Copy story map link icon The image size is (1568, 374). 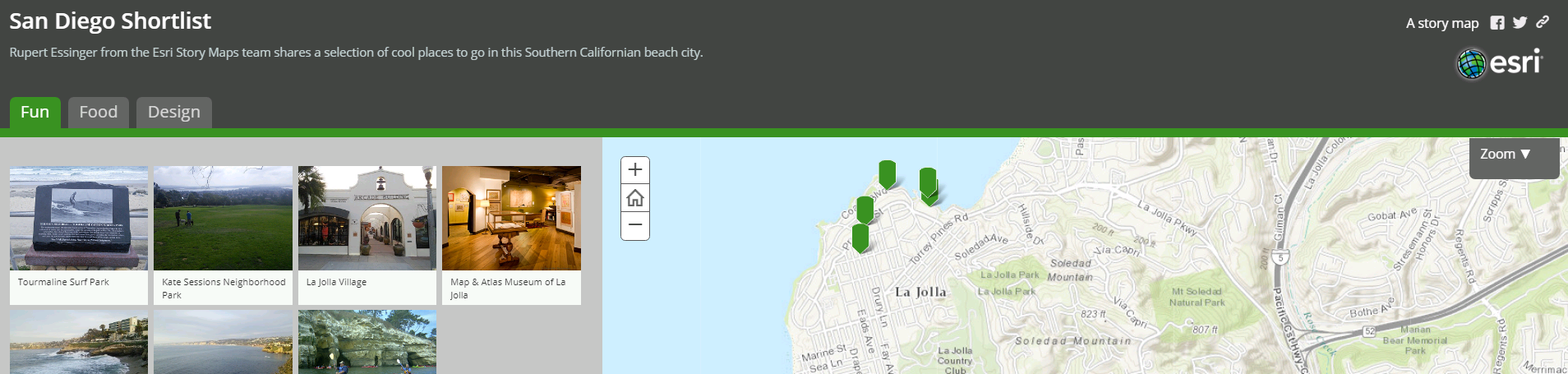tap(1543, 22)
